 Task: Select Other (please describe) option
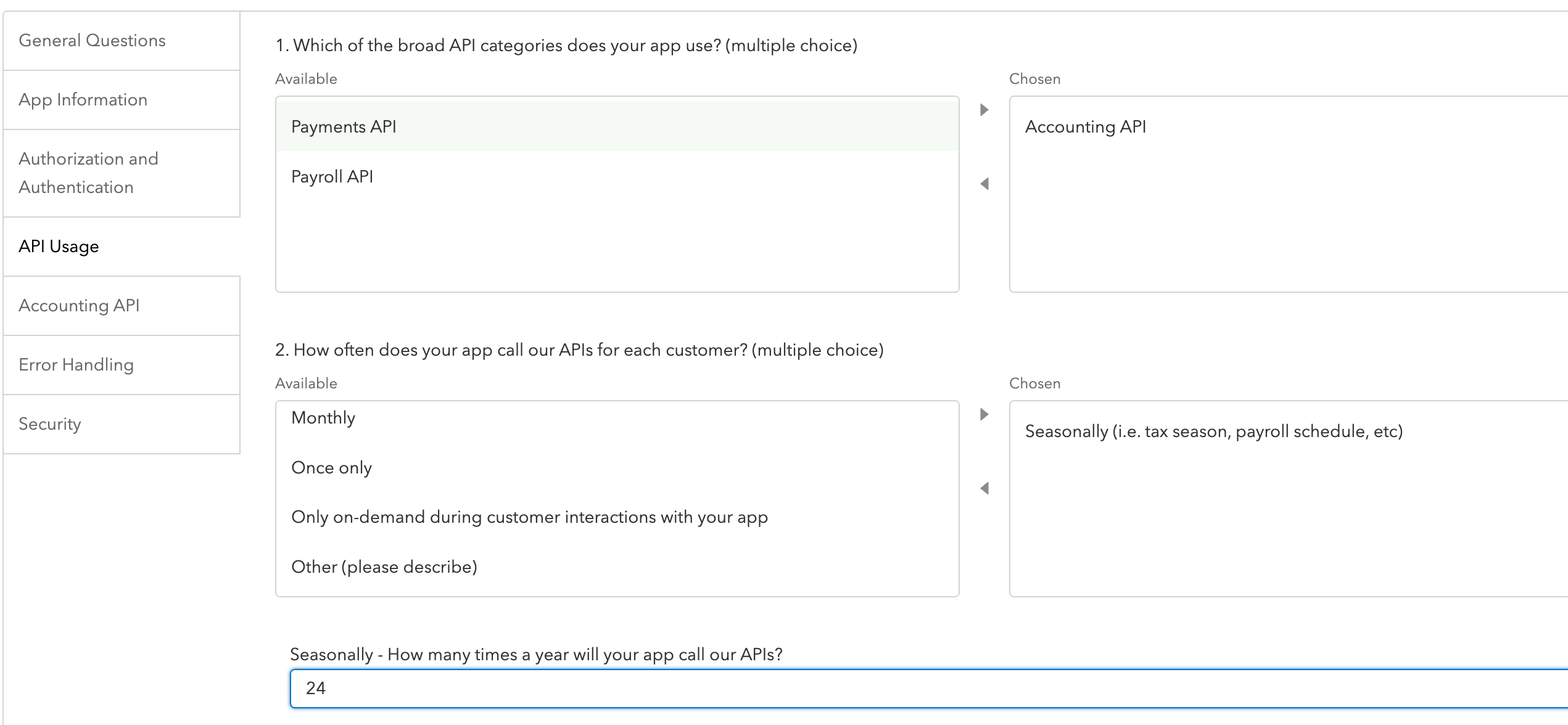(384, 567)
